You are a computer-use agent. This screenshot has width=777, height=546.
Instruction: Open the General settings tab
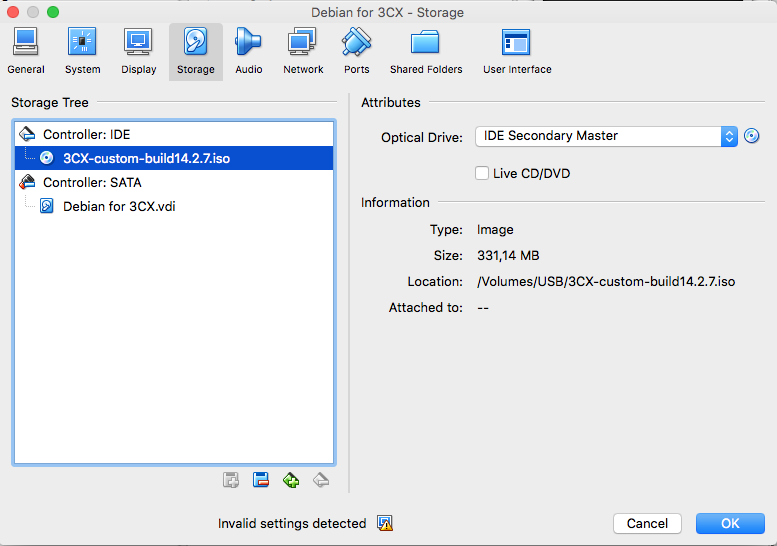pyautogui.click(x=26, y=52)
